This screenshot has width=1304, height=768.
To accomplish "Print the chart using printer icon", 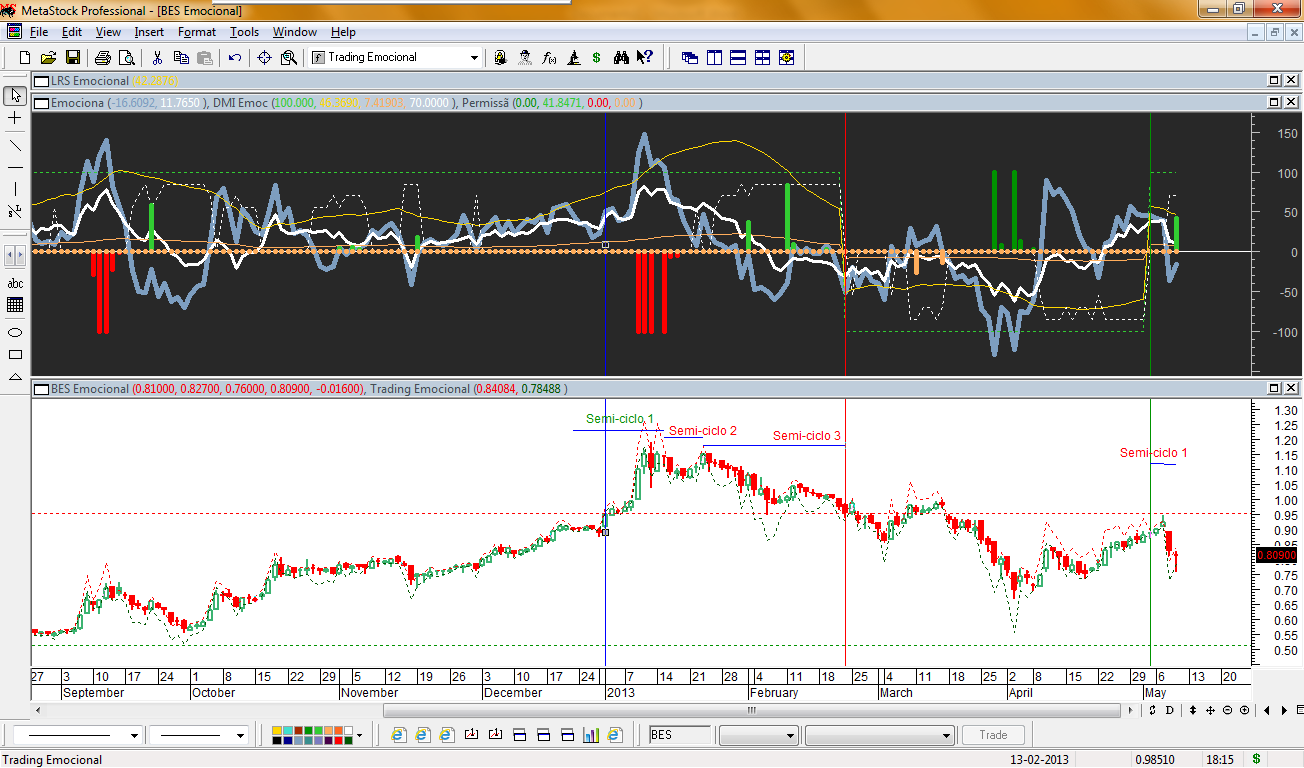I will click(x=103, y=58).
